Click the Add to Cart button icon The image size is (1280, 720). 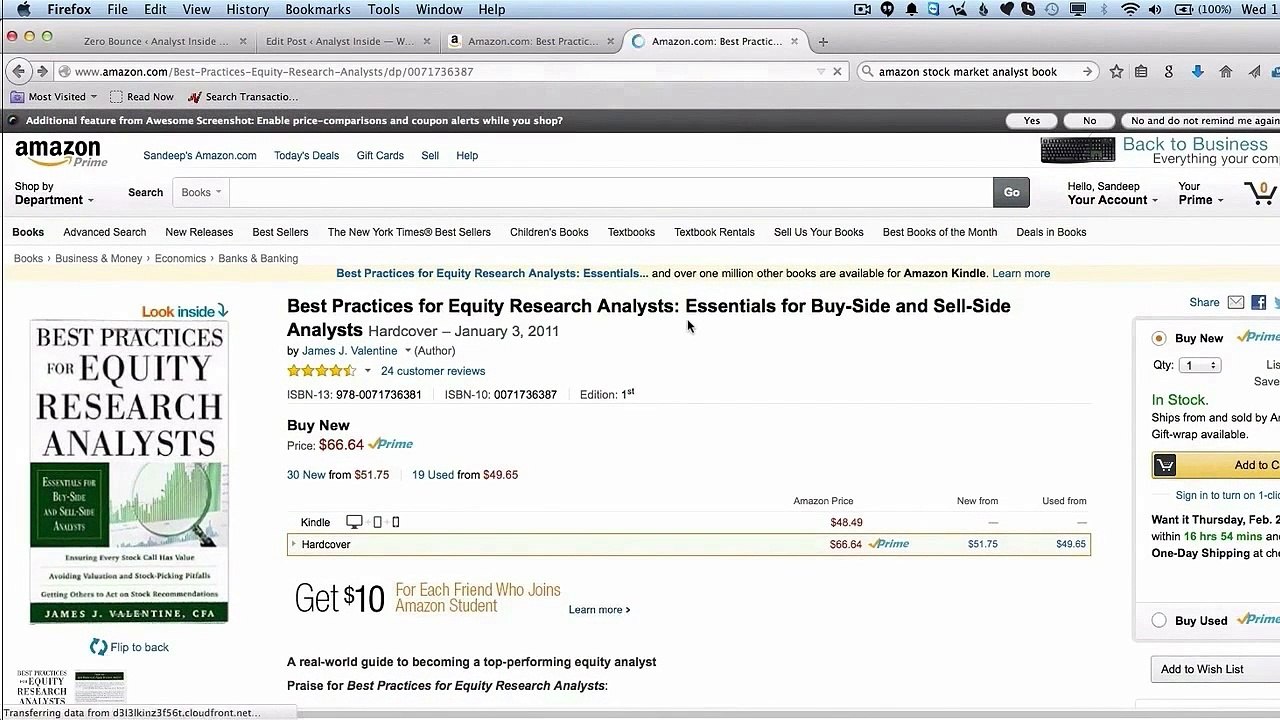pos(1164,465)
